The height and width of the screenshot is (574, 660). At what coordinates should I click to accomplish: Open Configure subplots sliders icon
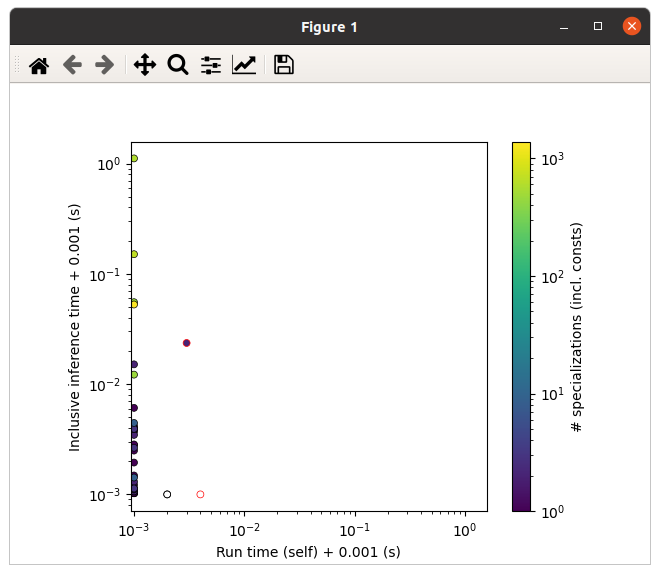[211, 65]
